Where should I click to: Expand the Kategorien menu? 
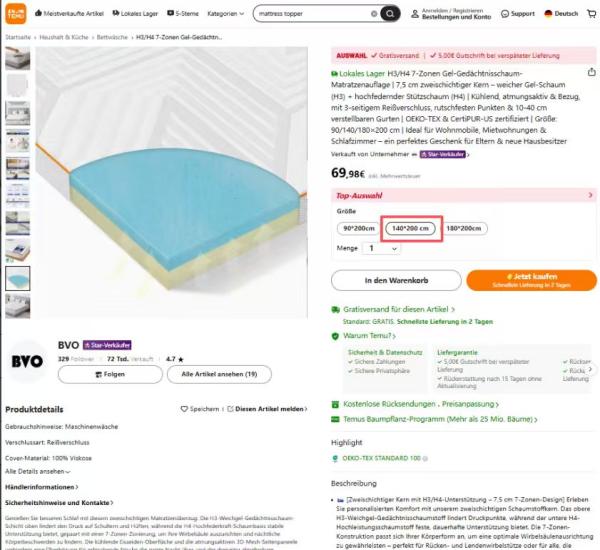(x=225, y=14)
